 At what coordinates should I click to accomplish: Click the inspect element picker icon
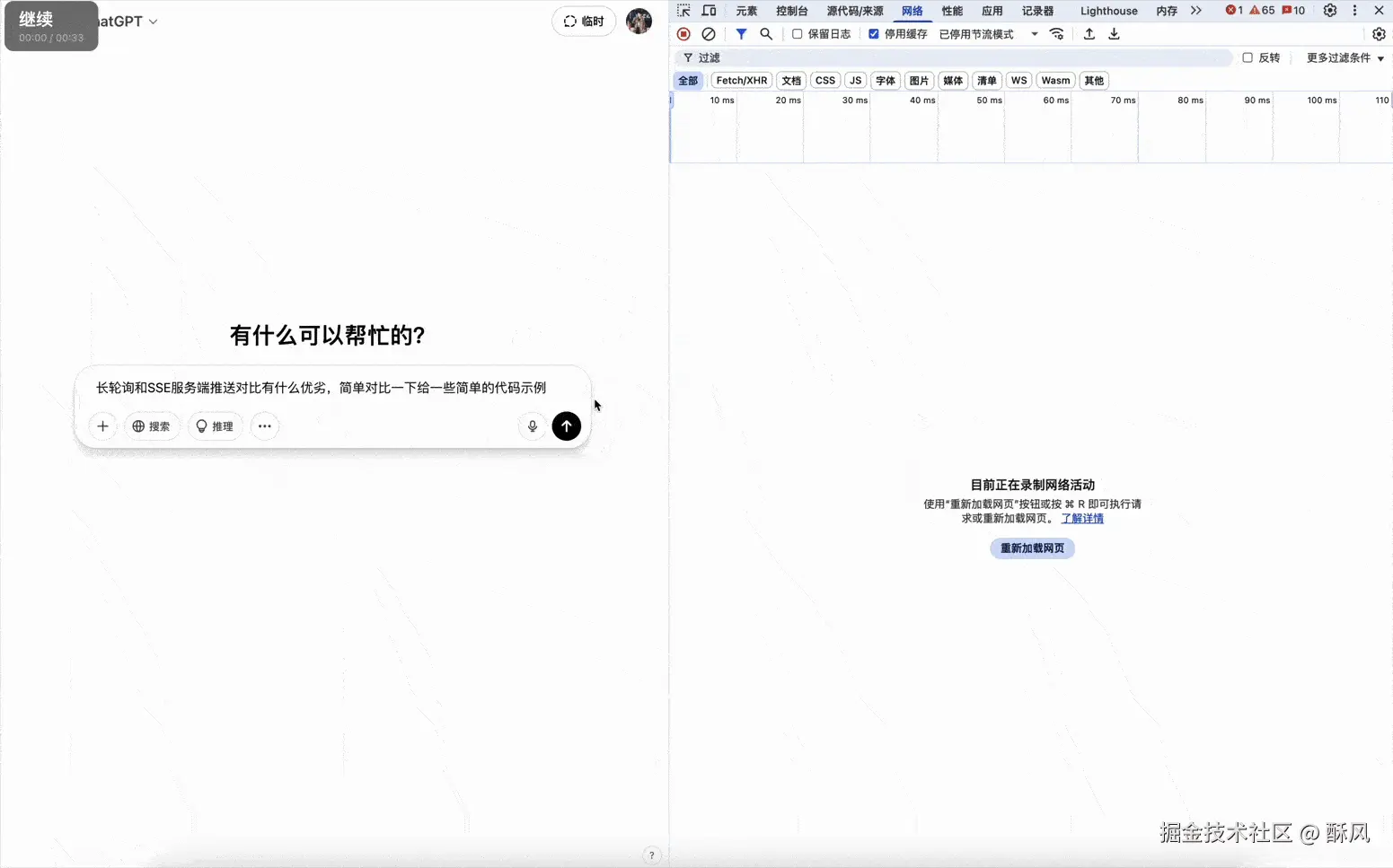coord(684,11)
